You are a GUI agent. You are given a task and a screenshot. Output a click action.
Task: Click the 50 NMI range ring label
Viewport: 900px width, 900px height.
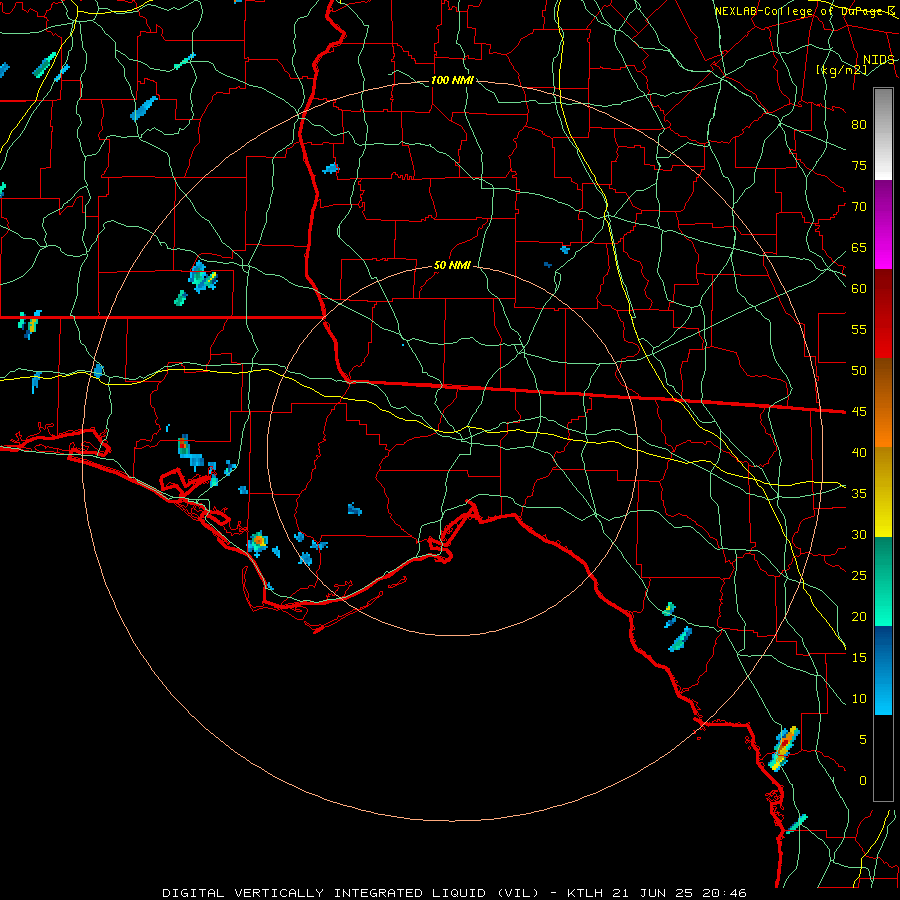click(452, 265)
